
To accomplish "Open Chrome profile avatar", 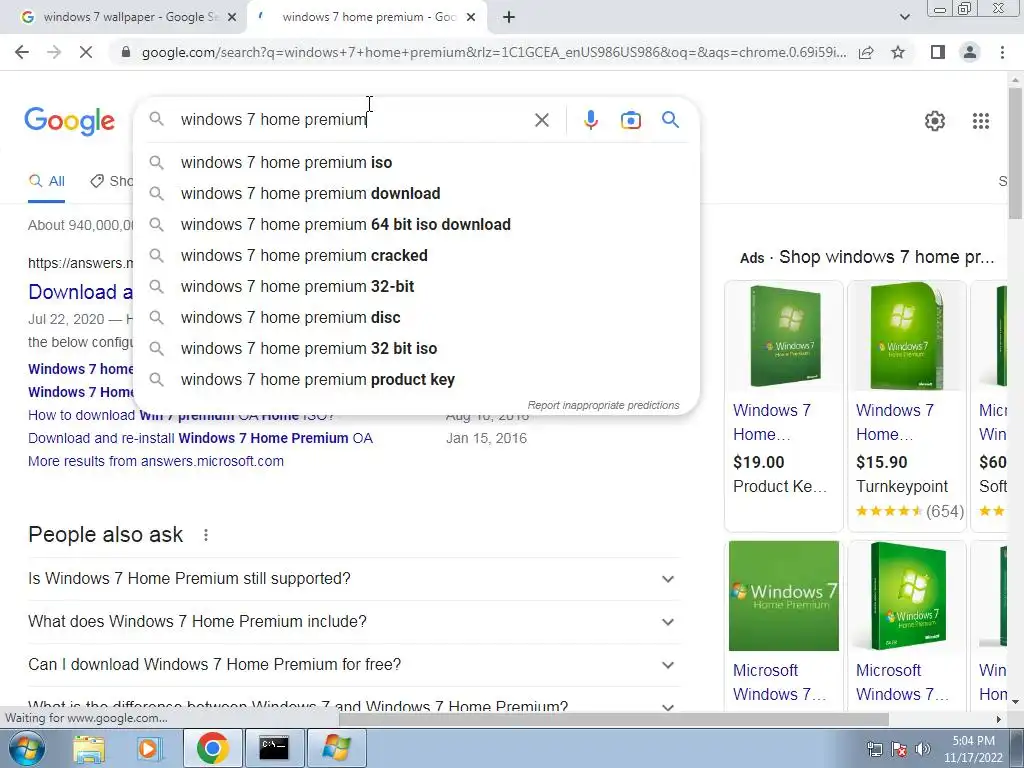I will tap(970, 52).
